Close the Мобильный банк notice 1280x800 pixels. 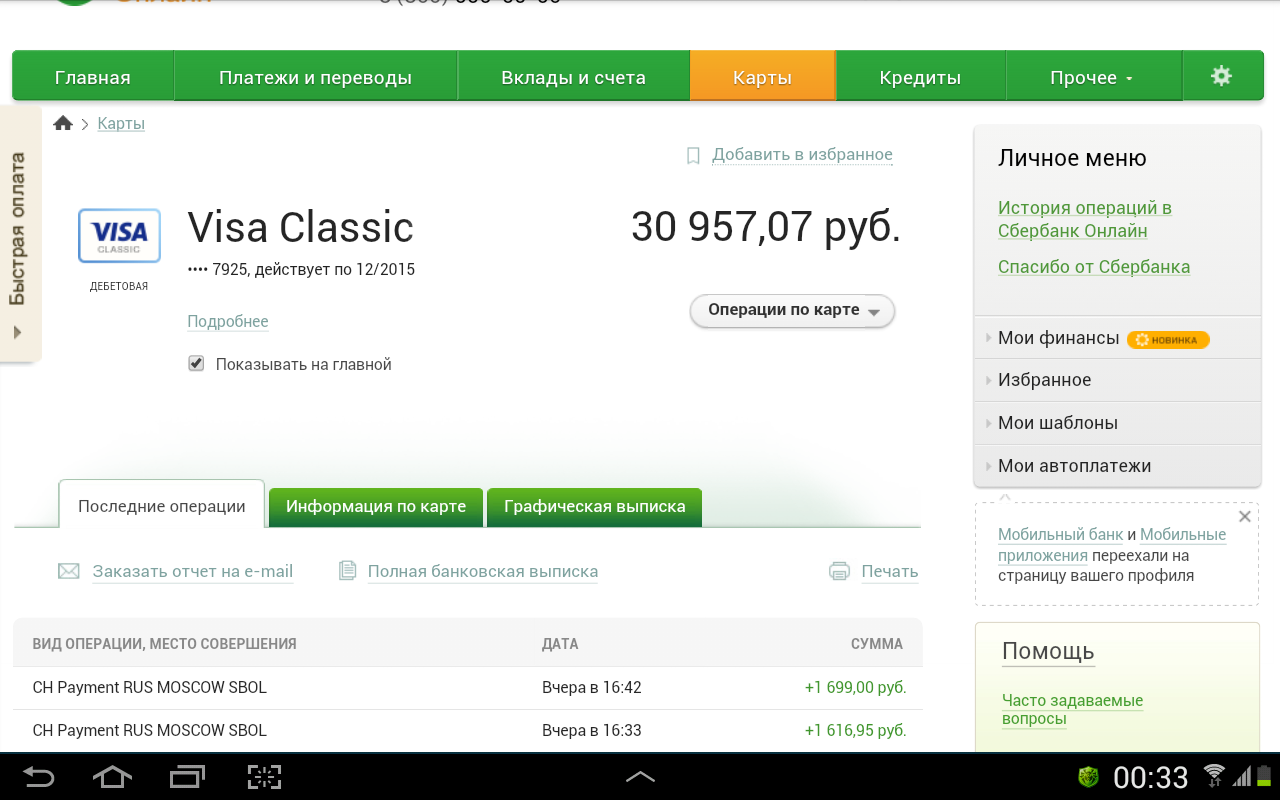(1244, 517)
